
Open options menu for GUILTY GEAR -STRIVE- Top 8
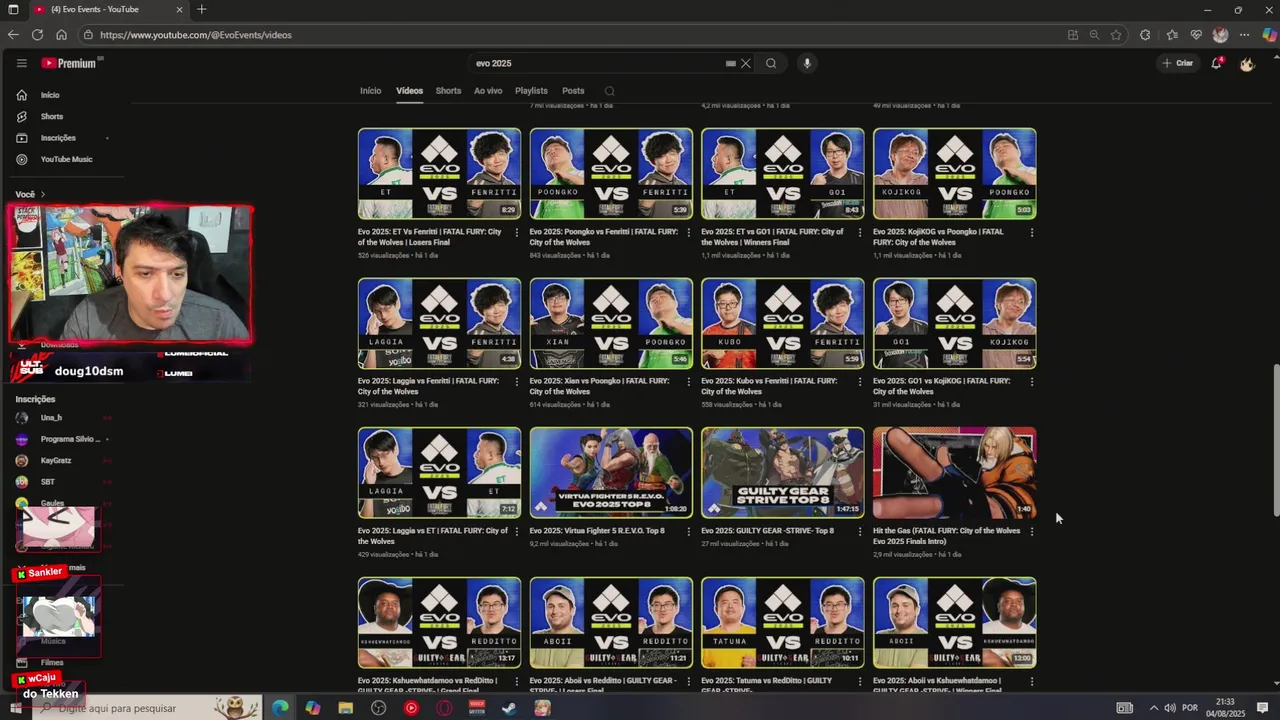click(860, 531)
